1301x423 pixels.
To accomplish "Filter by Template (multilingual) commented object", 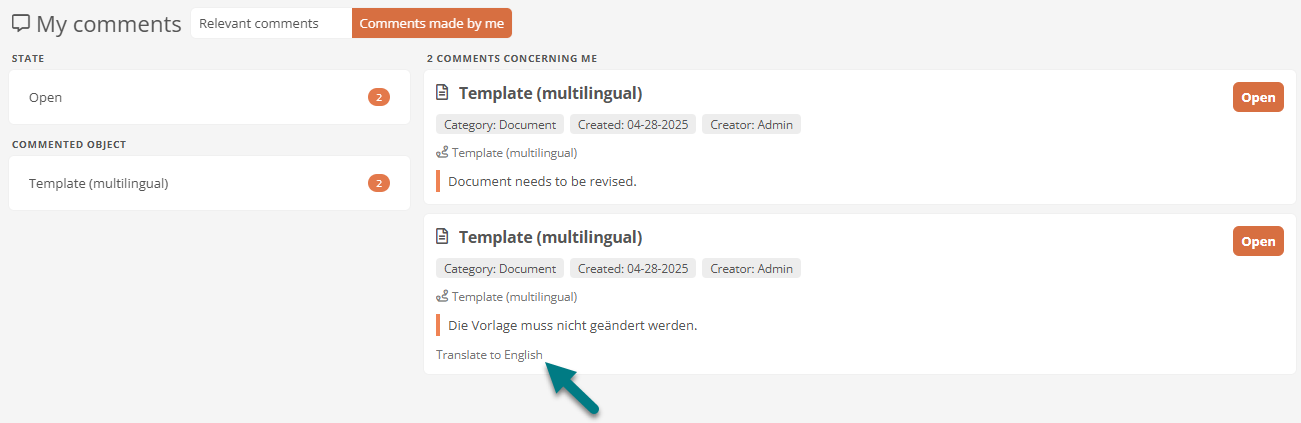I will pos(209,183).
